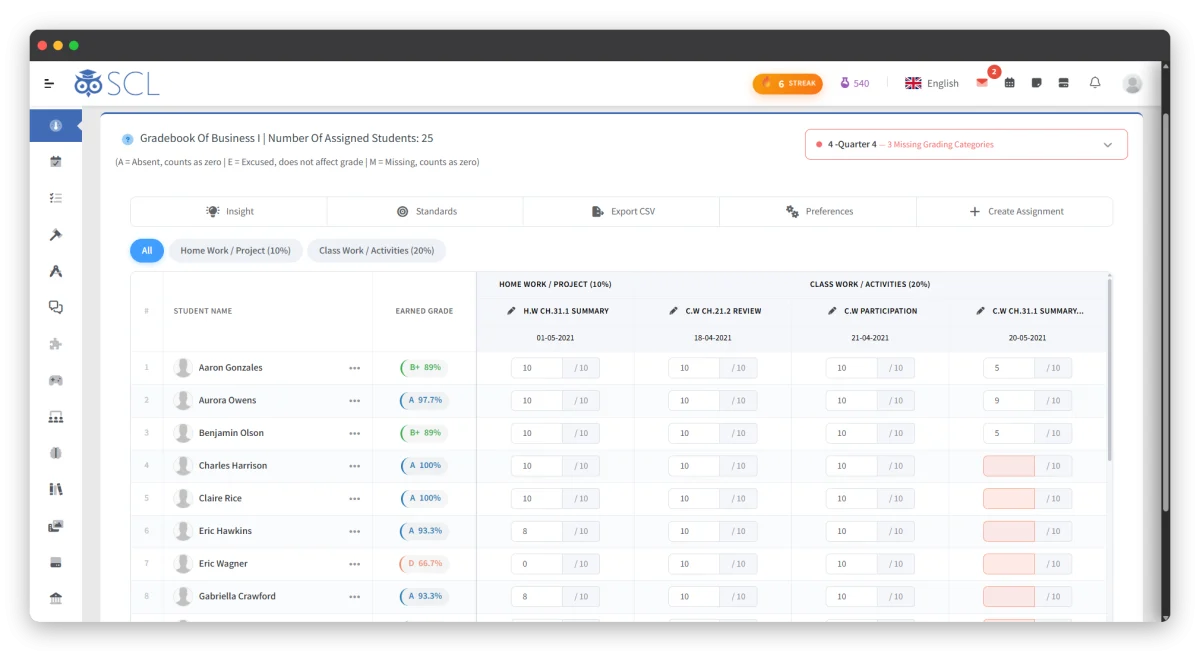The height and width of the screenshot is (651, 1200).
Task: Open the options menu for Aurora Owens
Action: (x=355, y=401)
